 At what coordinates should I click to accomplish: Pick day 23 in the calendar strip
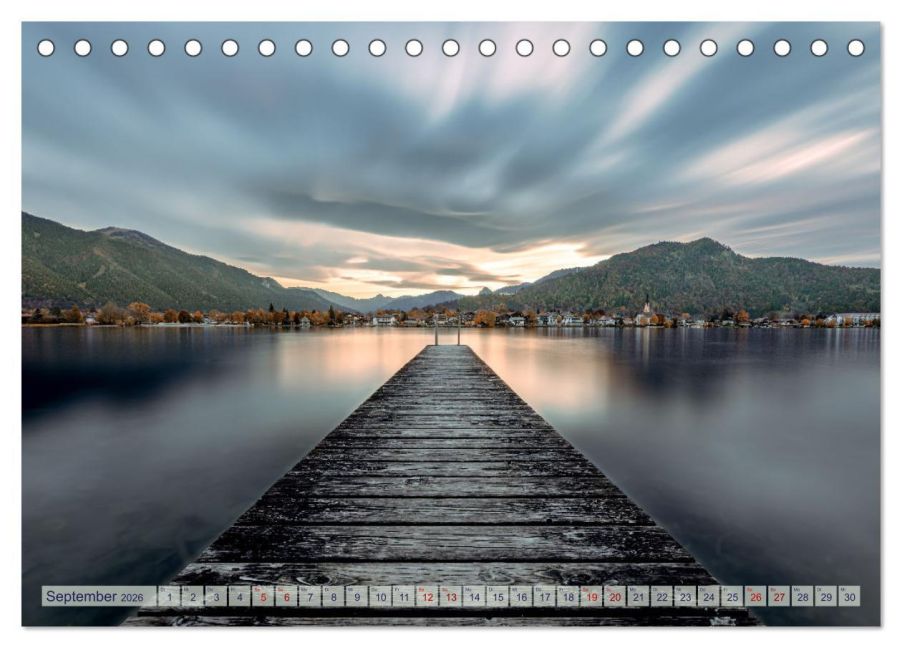click(x=685, y=597)
